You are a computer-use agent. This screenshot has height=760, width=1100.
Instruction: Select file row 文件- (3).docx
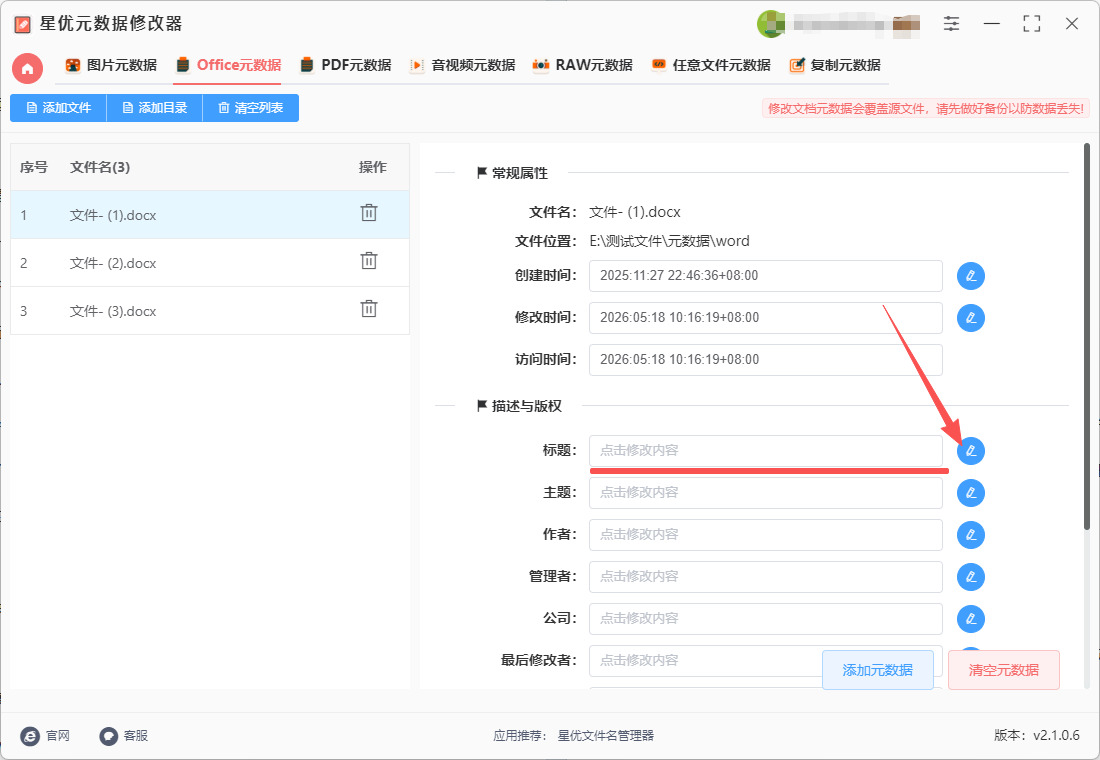pyautogui.click(x=210, y=311)
